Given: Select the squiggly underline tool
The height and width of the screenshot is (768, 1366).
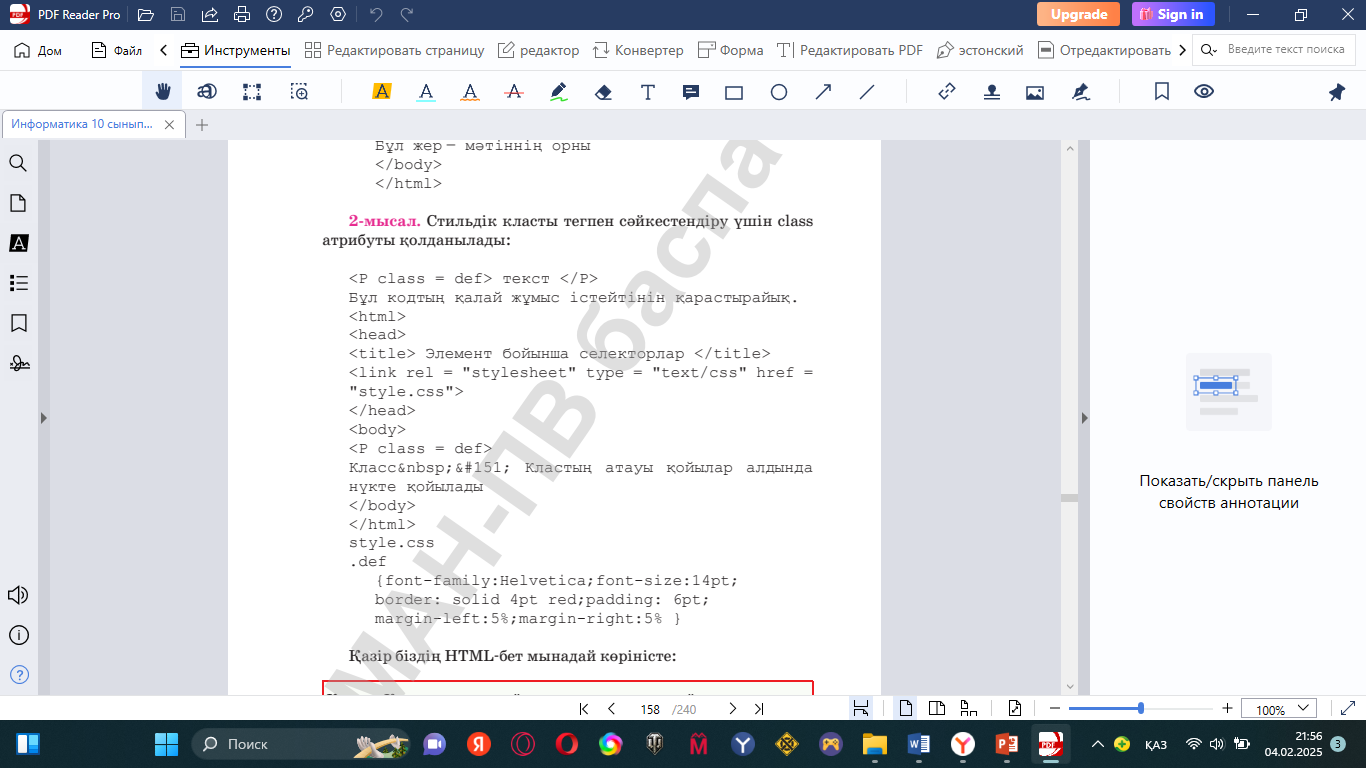Looking at the screenshot, I should (470, 92).
